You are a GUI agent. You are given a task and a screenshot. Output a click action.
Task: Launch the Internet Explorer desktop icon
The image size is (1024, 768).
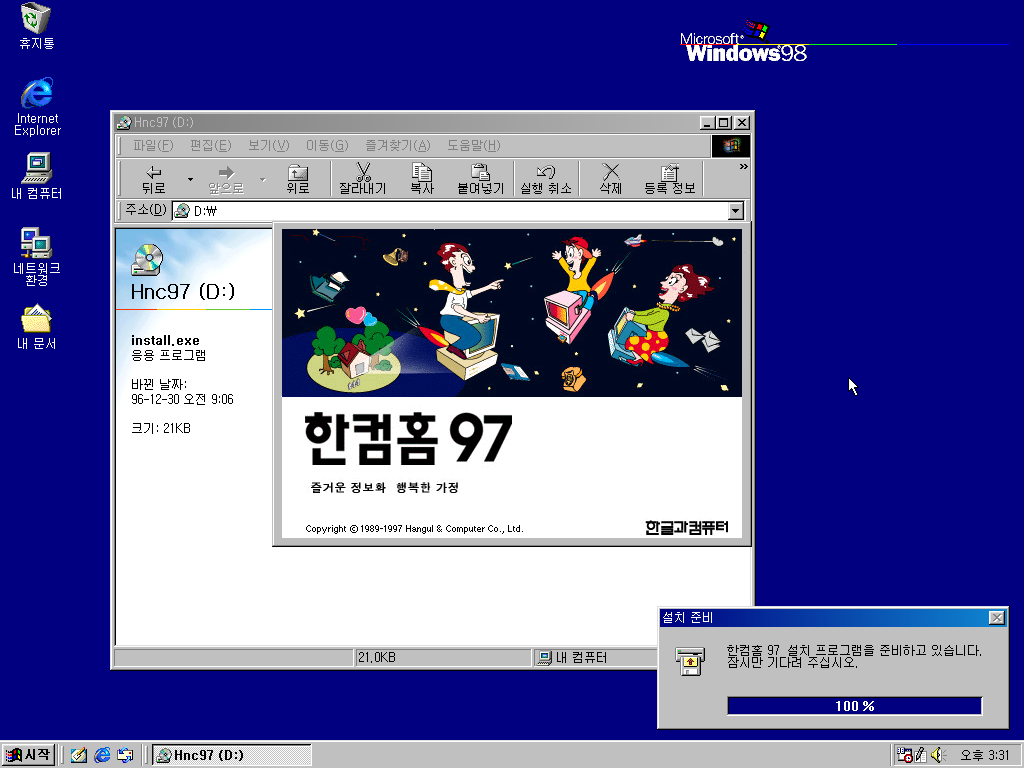click(37, 106)
